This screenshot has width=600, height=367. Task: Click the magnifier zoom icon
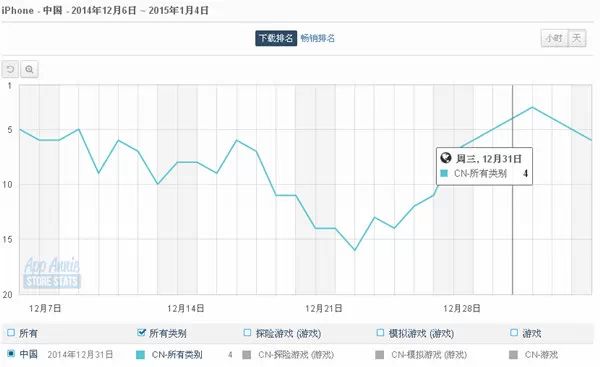[29, 70]
